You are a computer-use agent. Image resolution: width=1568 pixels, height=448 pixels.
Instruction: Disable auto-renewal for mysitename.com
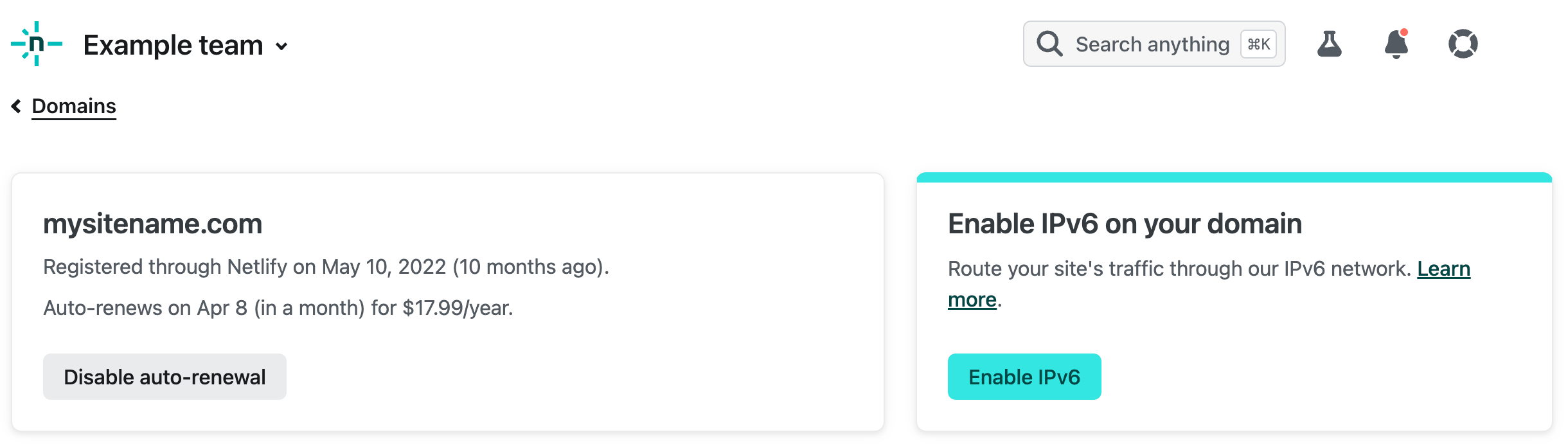click(x=165, y=377)
